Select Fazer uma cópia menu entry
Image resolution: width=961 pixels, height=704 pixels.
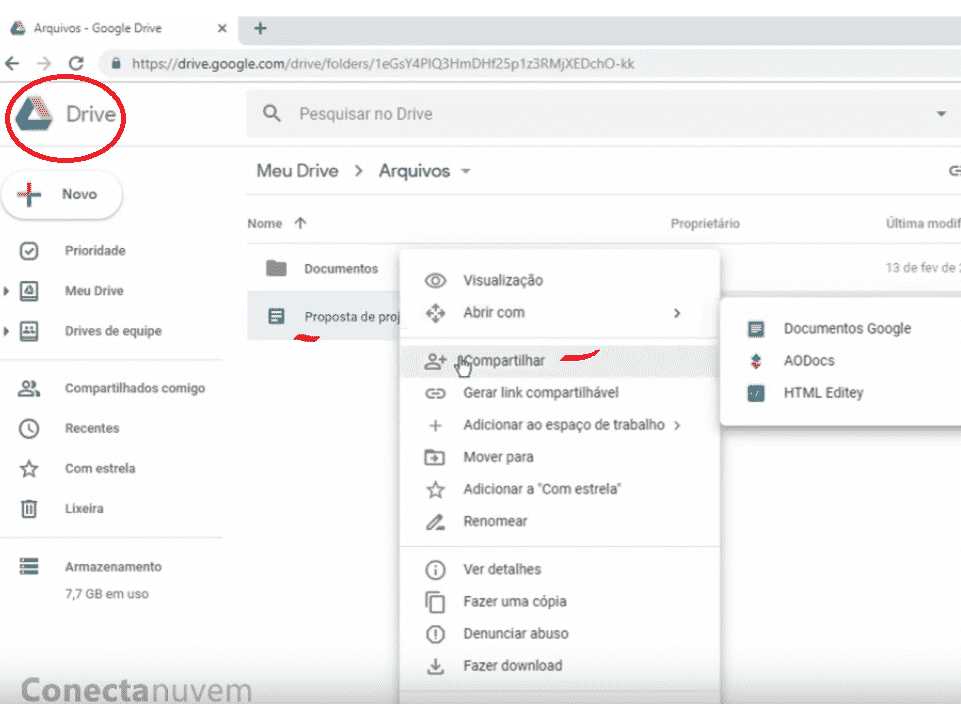pos(560,602)
